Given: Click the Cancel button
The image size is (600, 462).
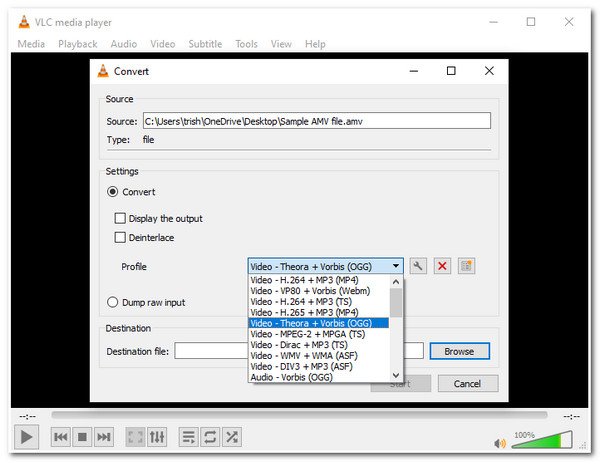Looking at the screenshot, I should (x=468, y=383).
